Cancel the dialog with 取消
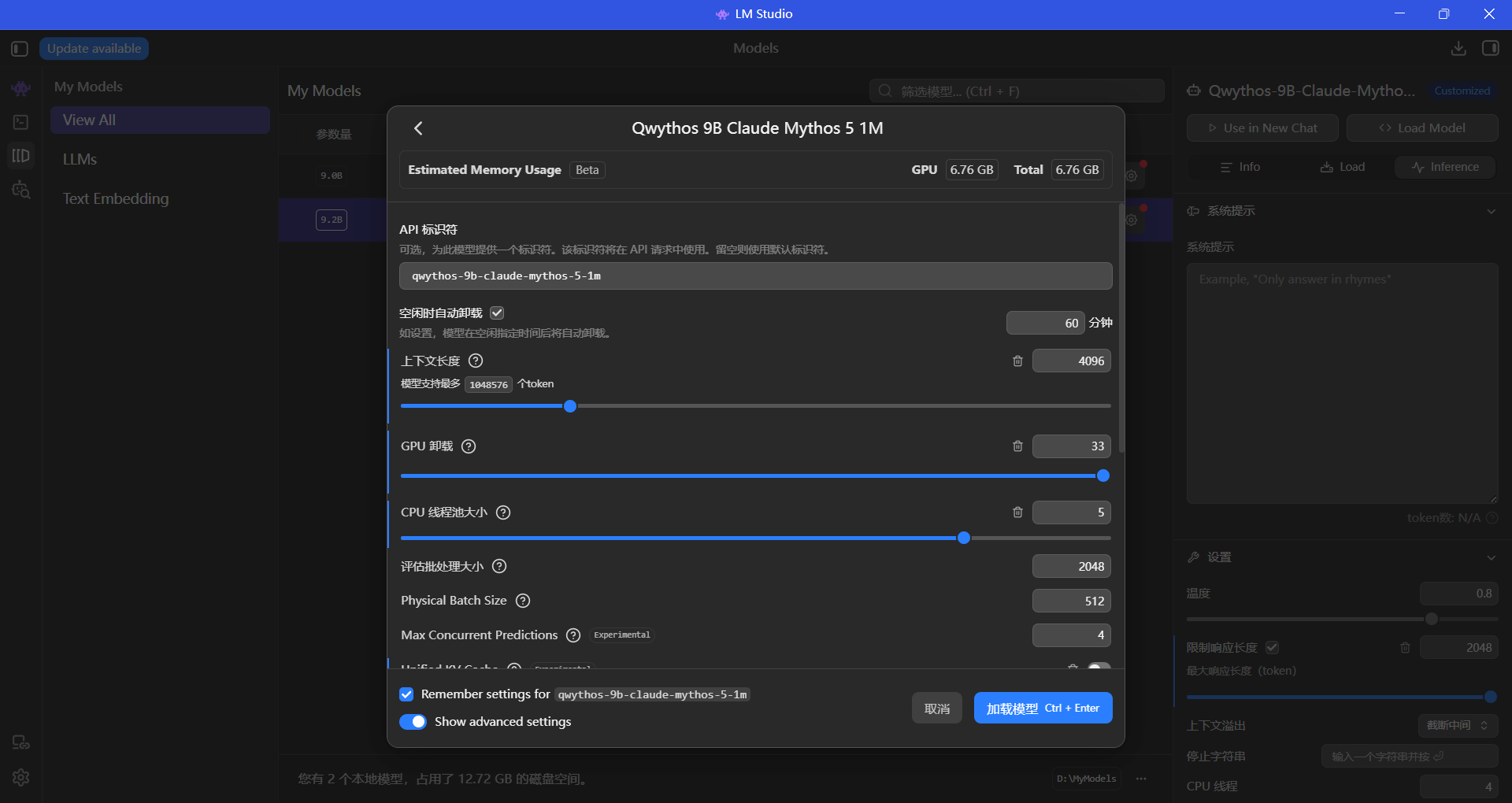Screen dimensions: 1512x803 [937, 709]
